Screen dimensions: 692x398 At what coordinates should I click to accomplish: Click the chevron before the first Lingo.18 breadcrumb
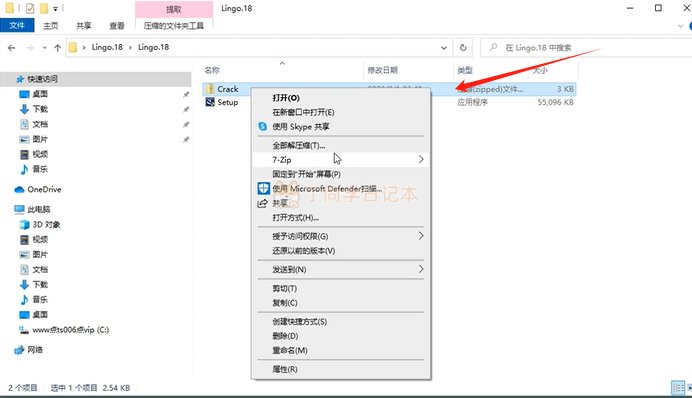[84, 48]
